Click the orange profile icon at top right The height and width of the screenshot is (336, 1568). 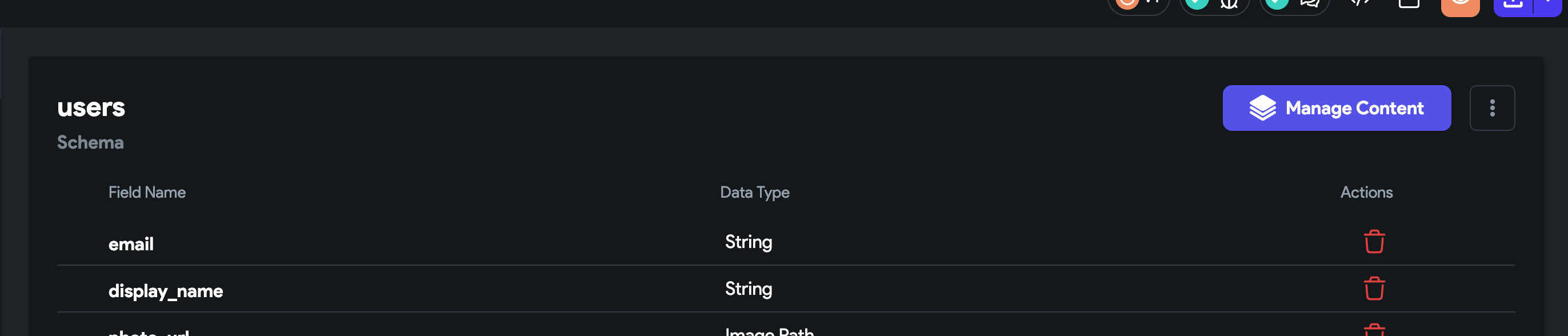[1461, 6]
